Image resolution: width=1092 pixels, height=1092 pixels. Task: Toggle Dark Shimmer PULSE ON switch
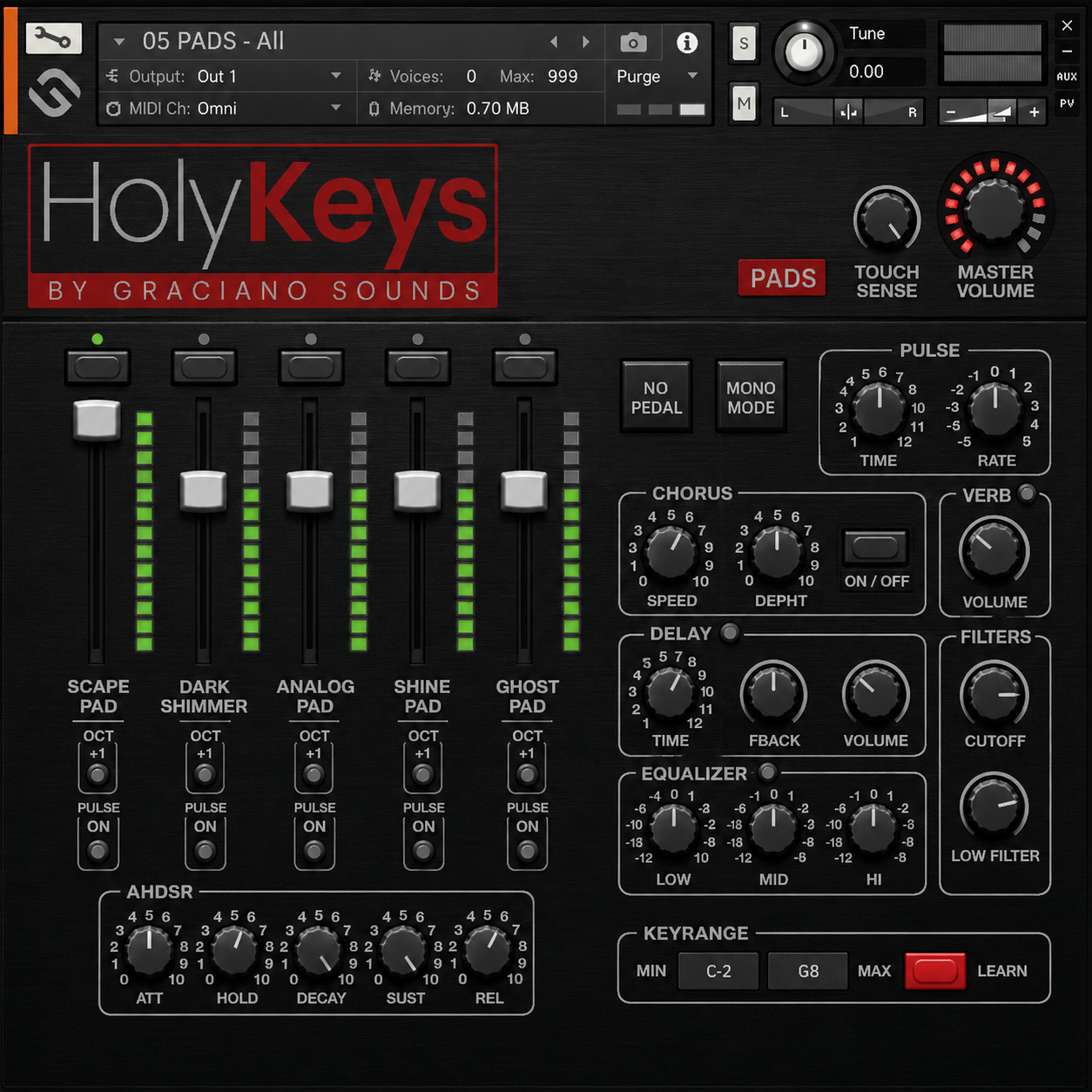(x=205, y=849)
